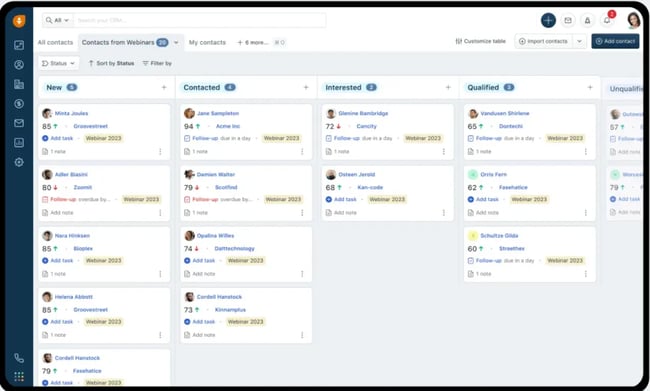Open Cordell Hanstock contact in Contacted column

tap(219, 297)
